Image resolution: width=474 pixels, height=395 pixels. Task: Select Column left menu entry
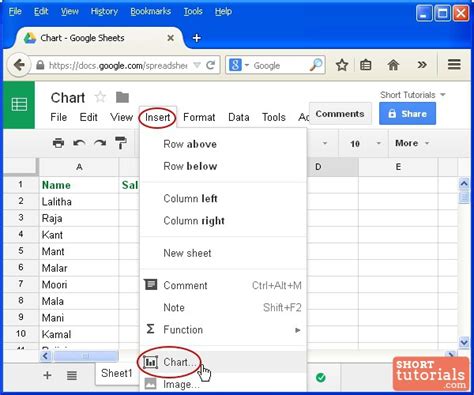point(223,199)
